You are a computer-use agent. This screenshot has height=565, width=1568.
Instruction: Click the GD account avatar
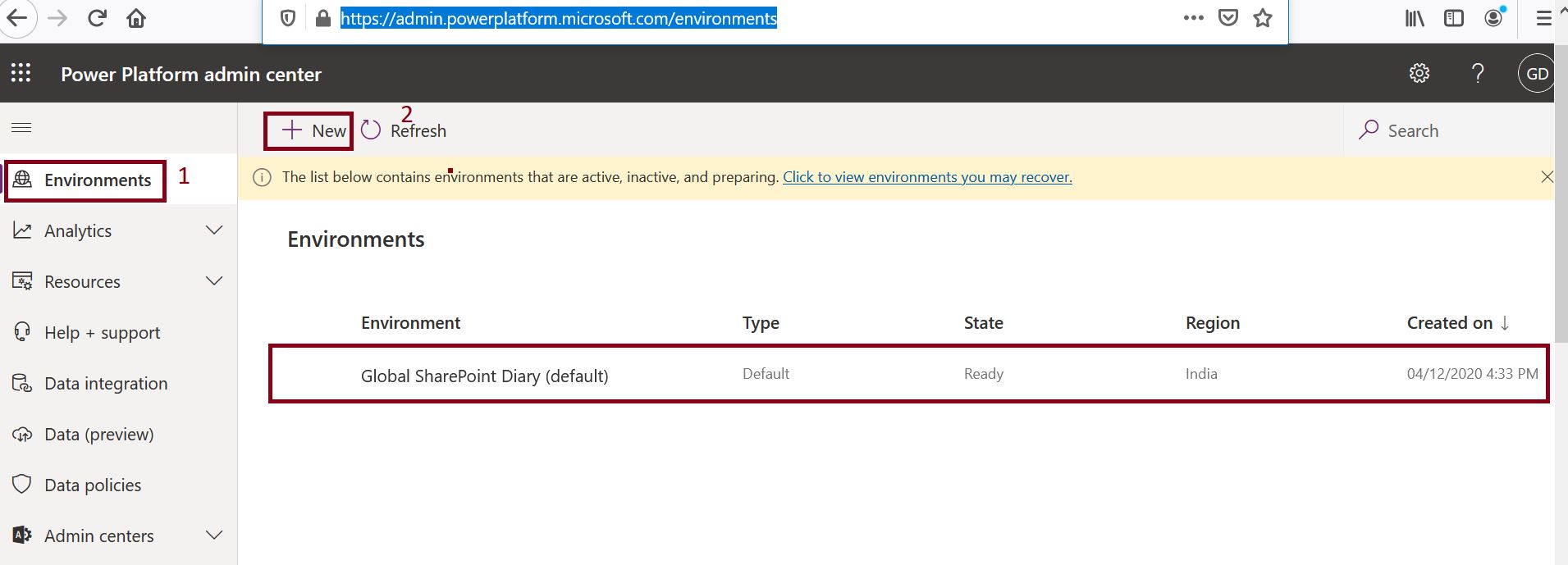[x=1536, y=73]
